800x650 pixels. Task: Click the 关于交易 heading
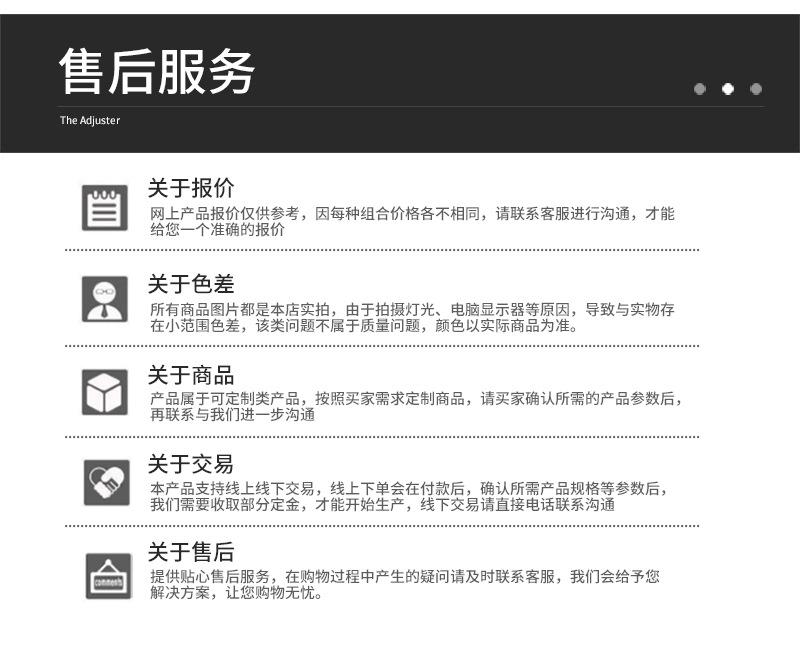[x=191, y=464]
